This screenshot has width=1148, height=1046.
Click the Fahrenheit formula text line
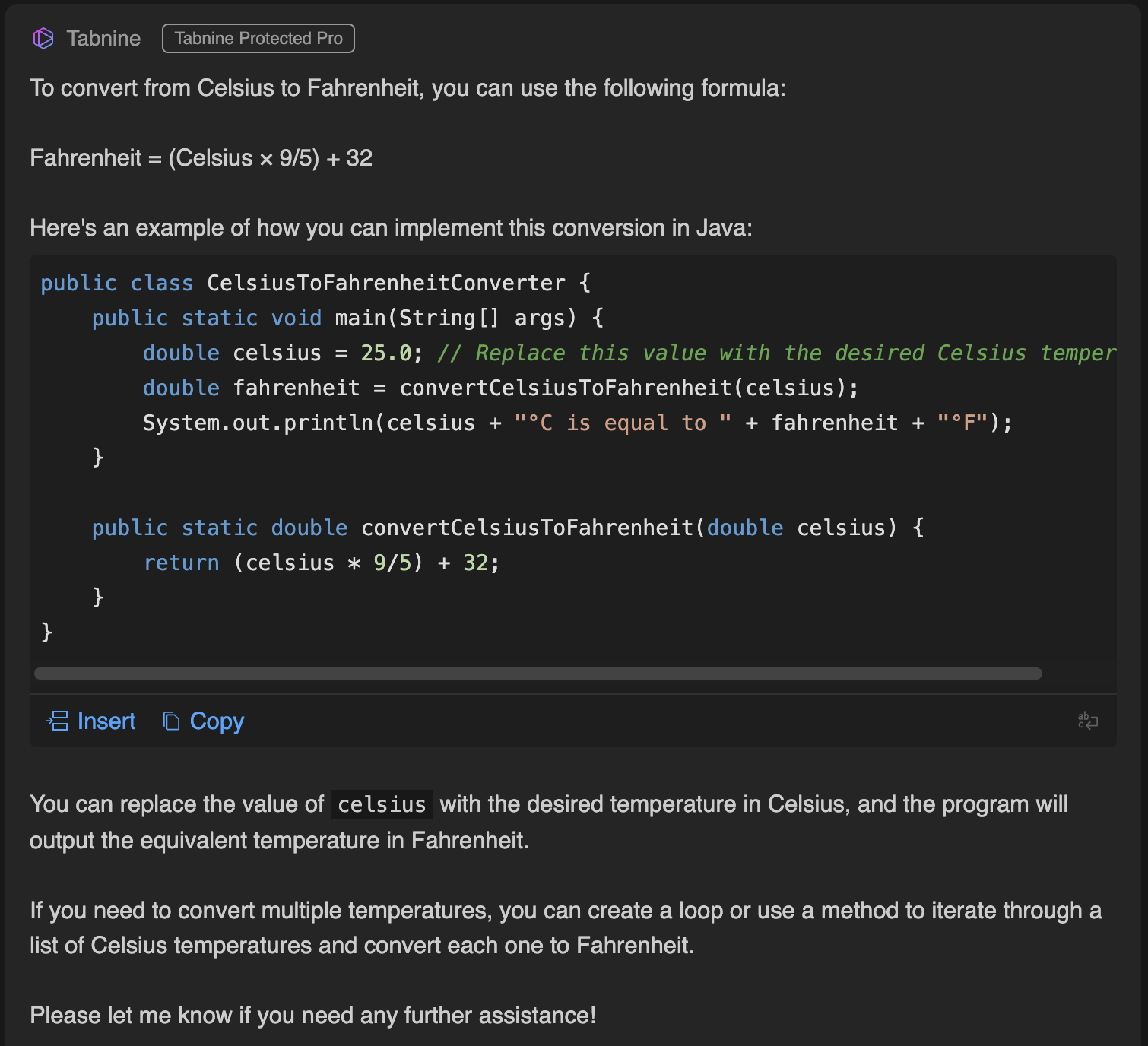(x=201, y=158)
